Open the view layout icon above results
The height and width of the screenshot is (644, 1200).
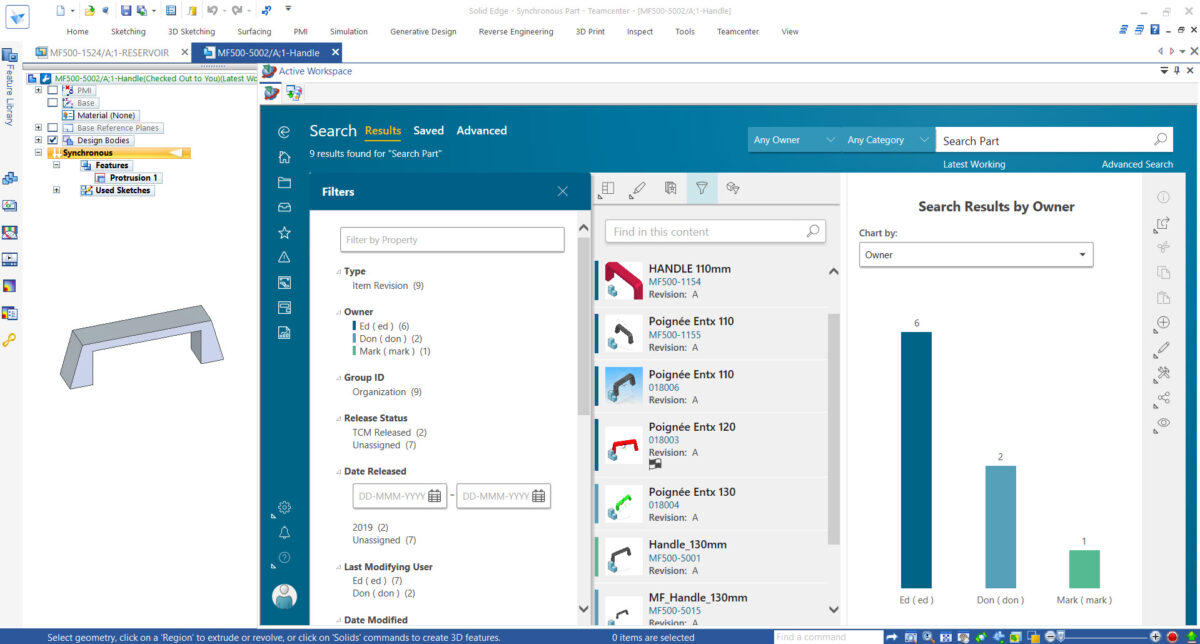click(607, 187)
